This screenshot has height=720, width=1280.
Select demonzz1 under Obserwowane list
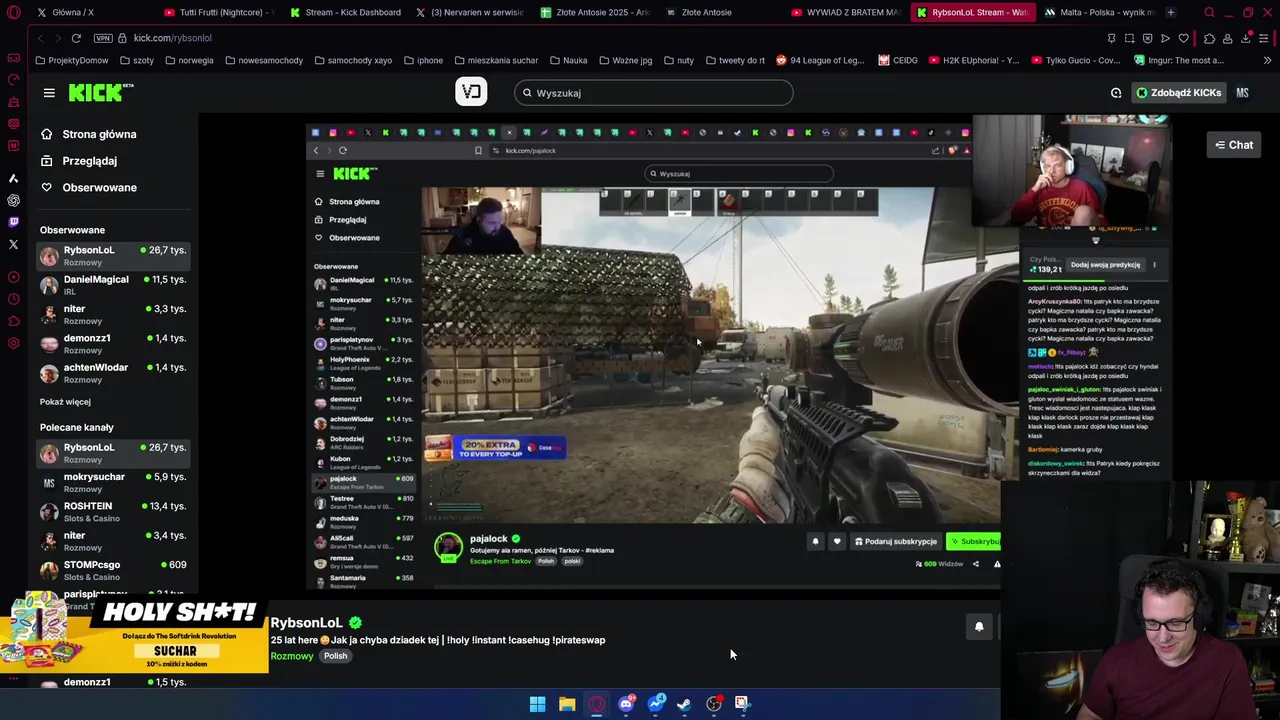113,344
